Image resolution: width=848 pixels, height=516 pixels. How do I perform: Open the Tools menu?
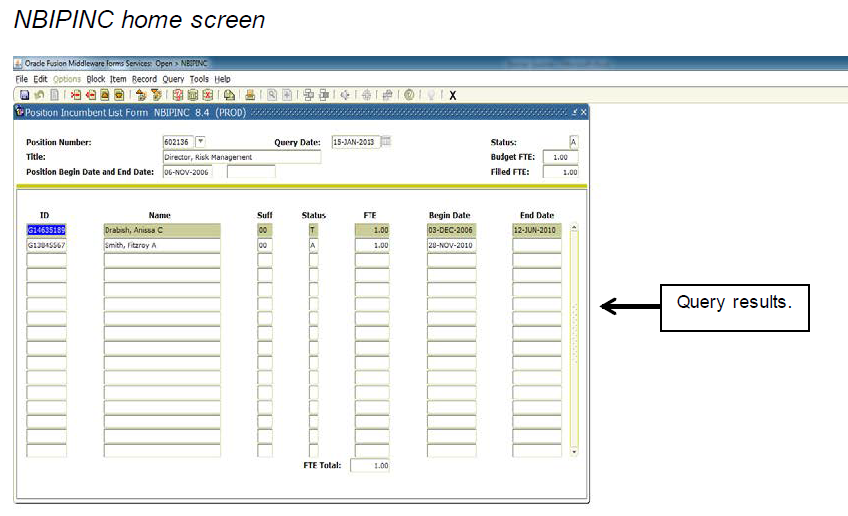[199, 79]
